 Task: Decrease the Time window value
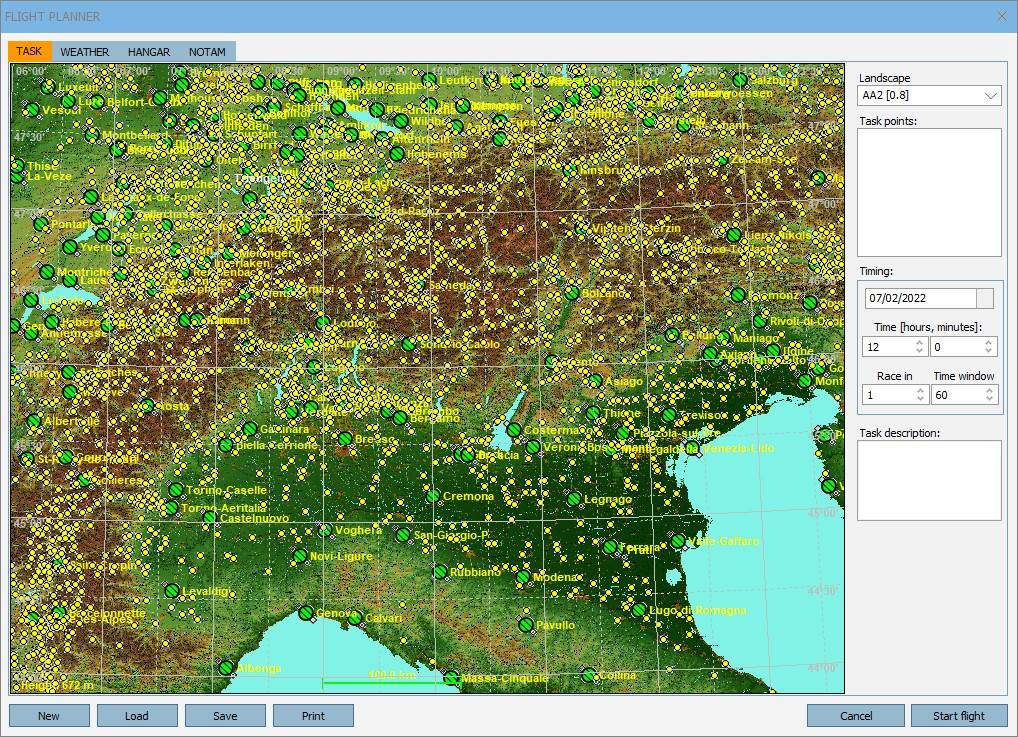[x=989, y=400]
